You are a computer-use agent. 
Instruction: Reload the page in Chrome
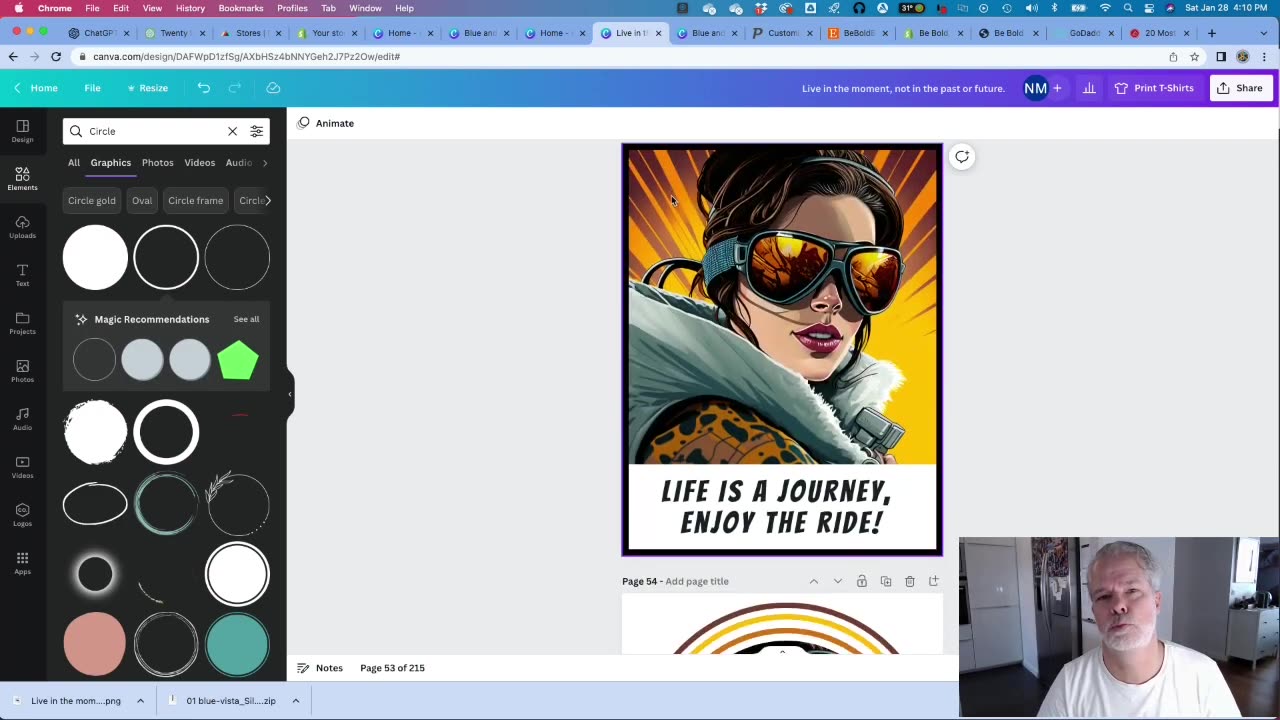tap(56, 57)
